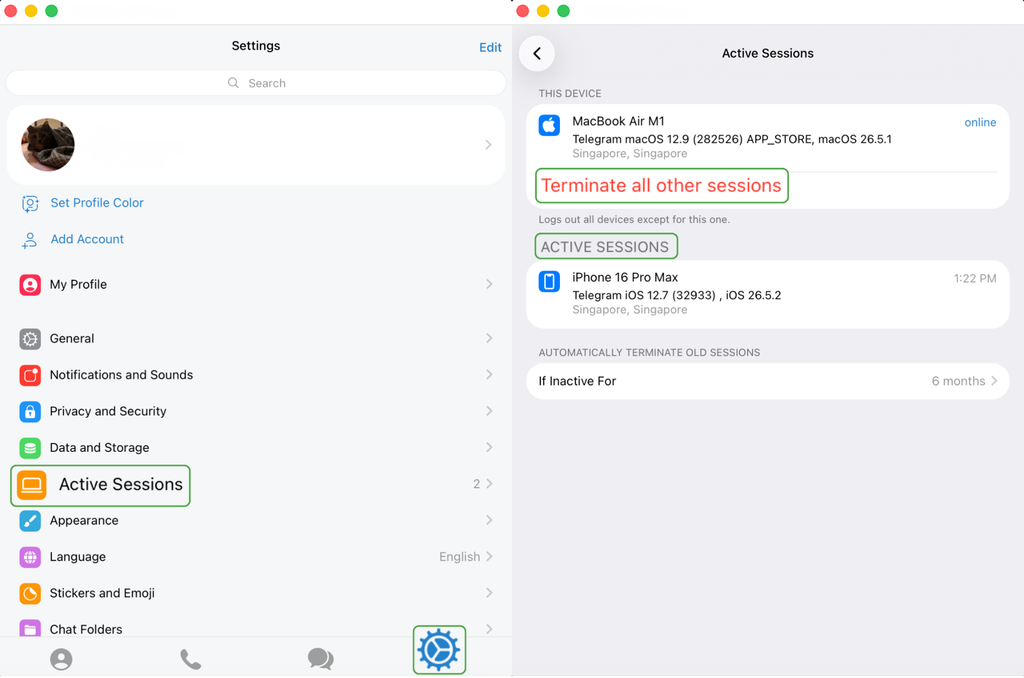Click the Set Profile Color link

tap(97, 203)
